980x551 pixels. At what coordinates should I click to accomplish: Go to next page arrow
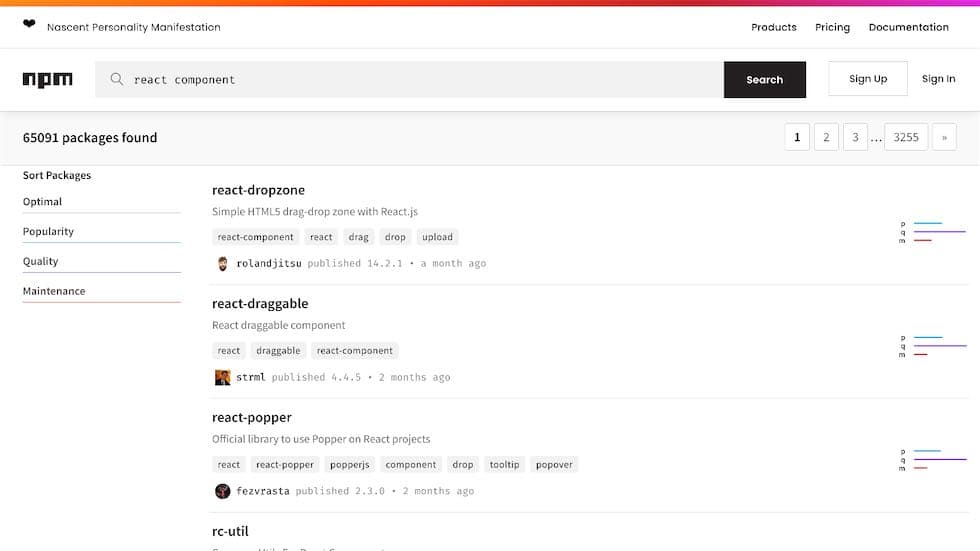coord(944,137)
